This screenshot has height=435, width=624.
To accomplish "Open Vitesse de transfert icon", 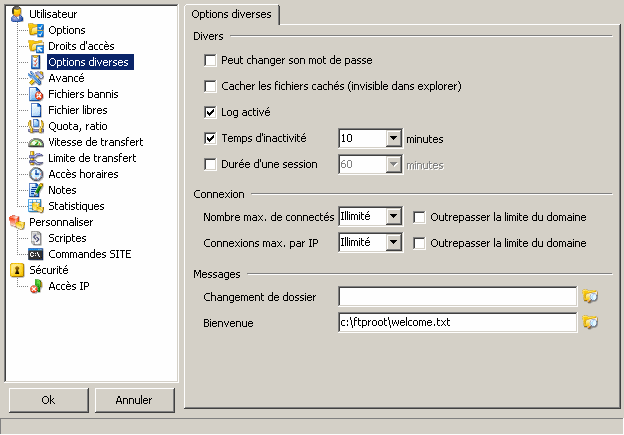I will click(36, 142).
